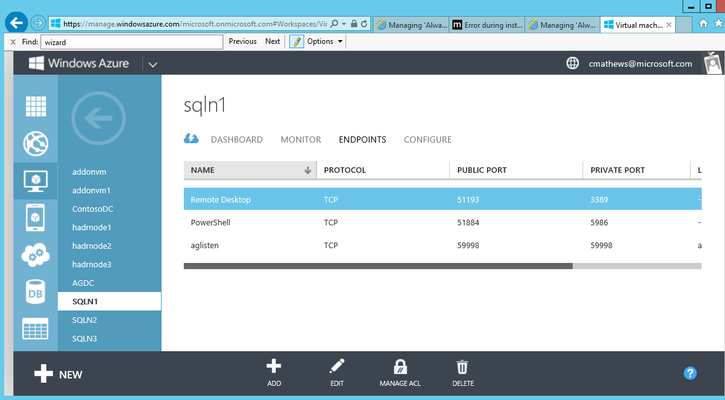Screen dimensions: 725x400
Task: Switch to the CONFIGURE tab
Action: [428, 140]
